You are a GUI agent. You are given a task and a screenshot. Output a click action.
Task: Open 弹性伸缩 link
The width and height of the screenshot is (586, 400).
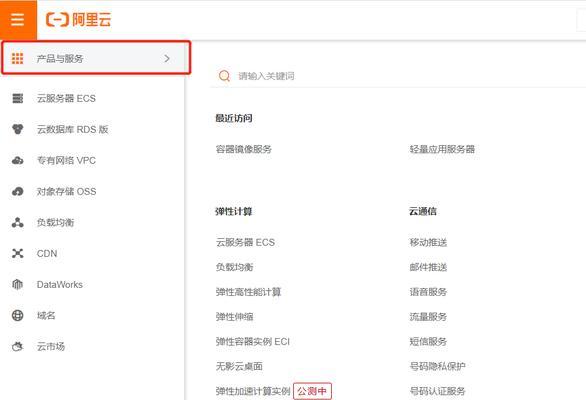(234, 317)
